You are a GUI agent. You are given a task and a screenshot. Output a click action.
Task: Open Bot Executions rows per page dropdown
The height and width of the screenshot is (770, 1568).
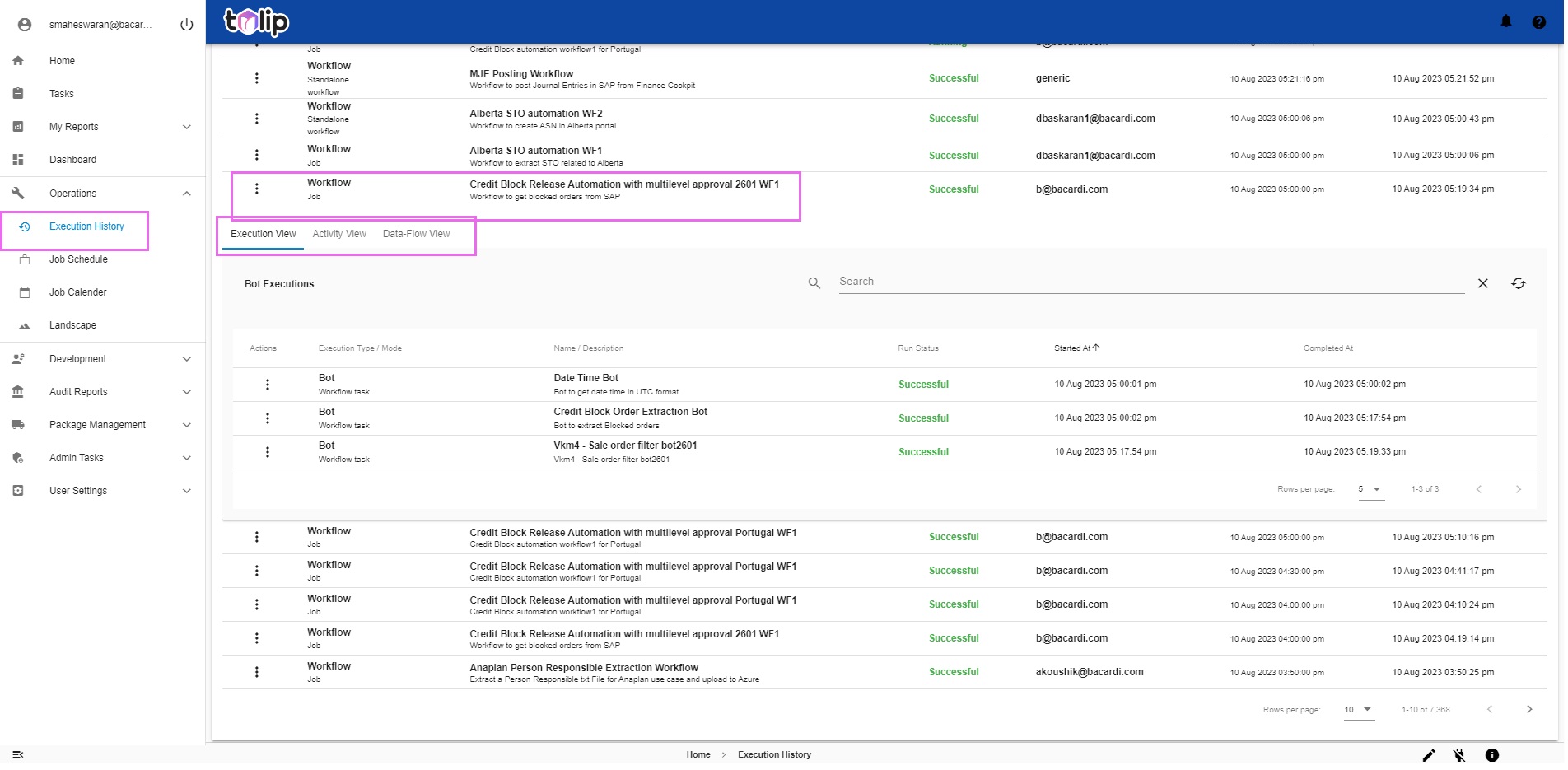tap(1371, 489)
